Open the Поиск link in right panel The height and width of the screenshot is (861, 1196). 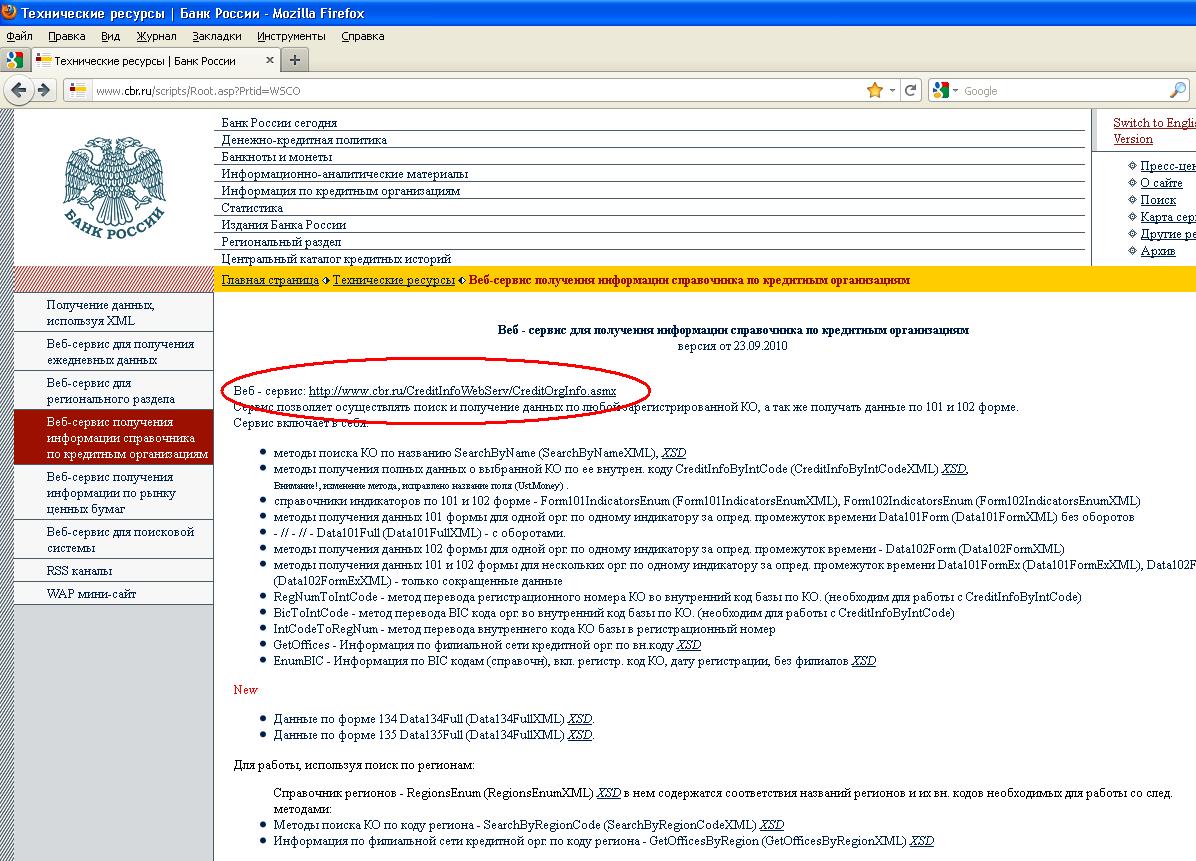1158,199
